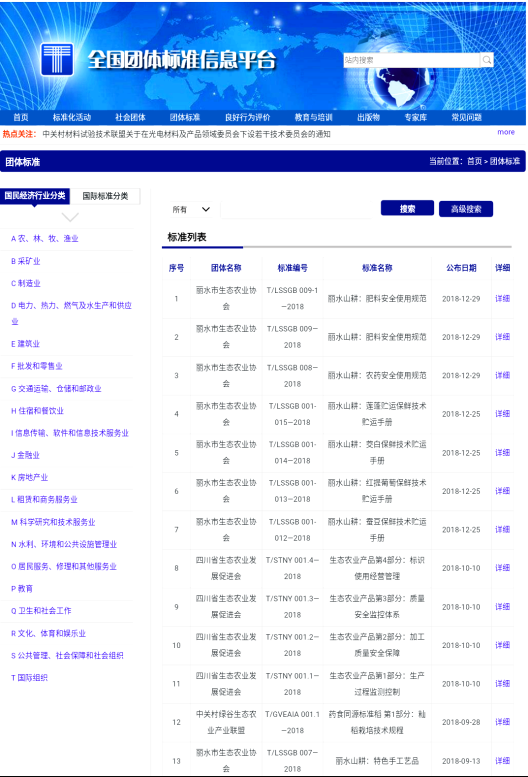Select category I 信息传输、软件和信息技术服务业

pos(70,433)
